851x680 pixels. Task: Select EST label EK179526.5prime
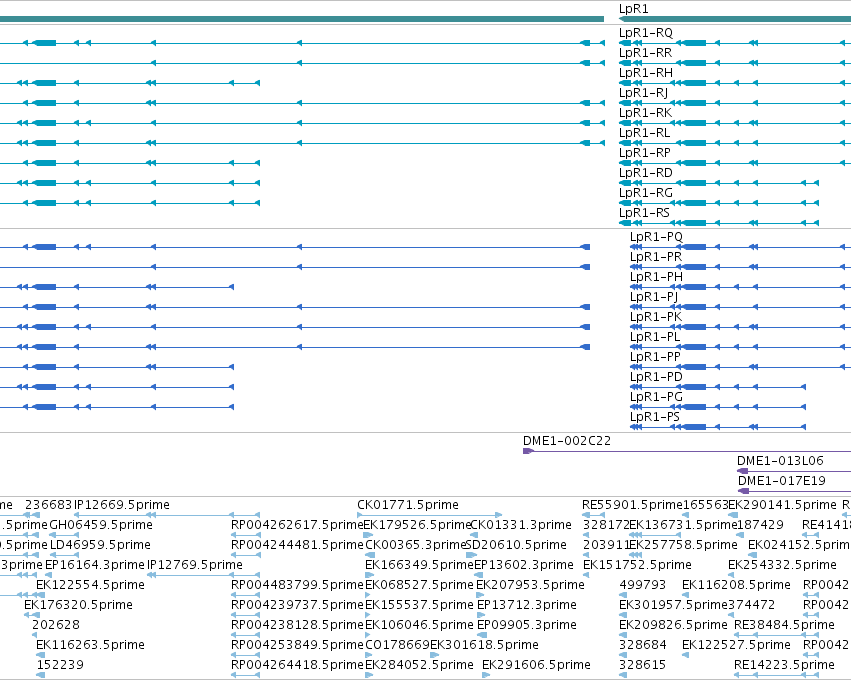417,525
